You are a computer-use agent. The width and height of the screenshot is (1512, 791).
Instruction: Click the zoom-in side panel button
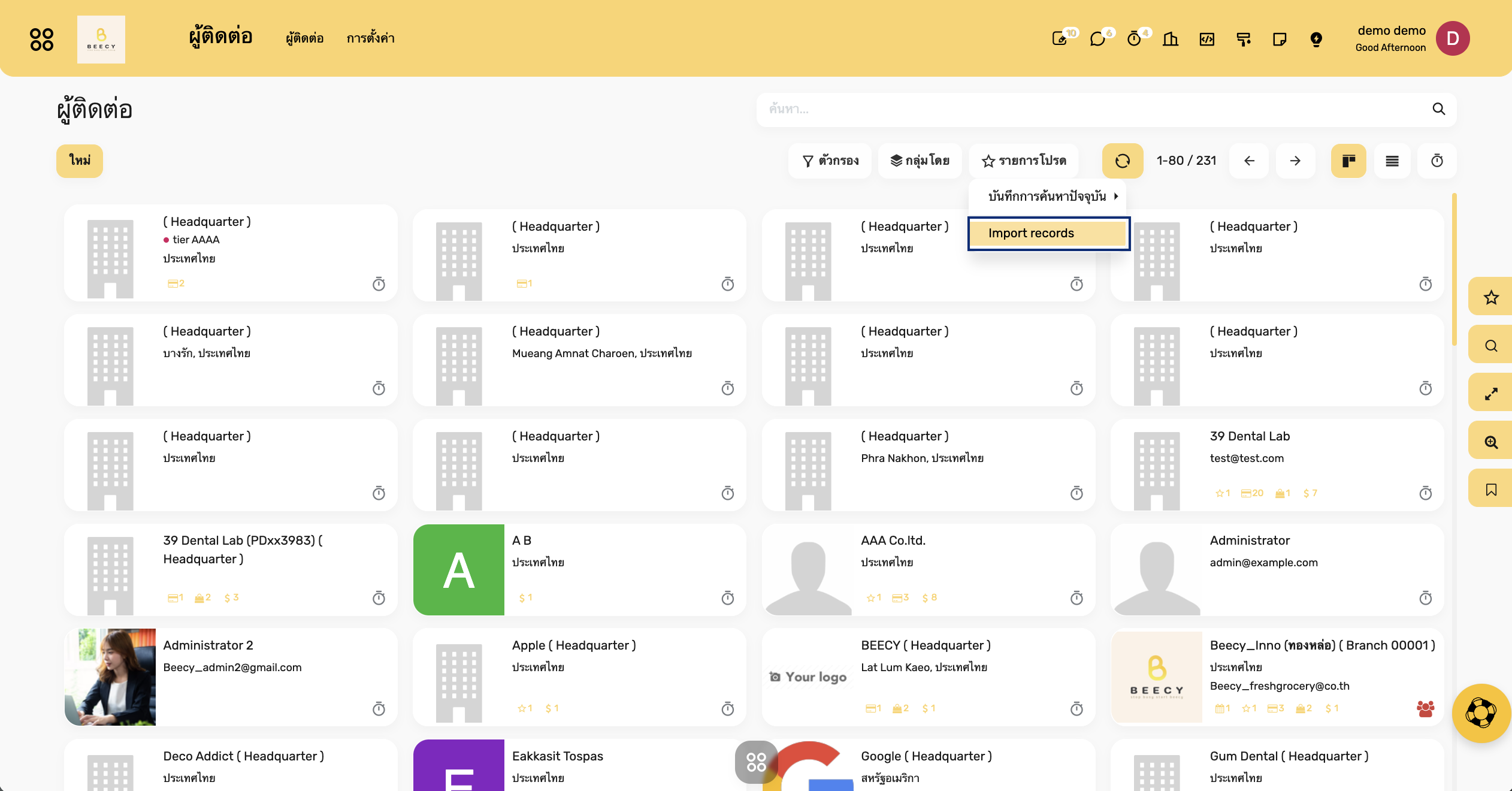coord(1491,441)
